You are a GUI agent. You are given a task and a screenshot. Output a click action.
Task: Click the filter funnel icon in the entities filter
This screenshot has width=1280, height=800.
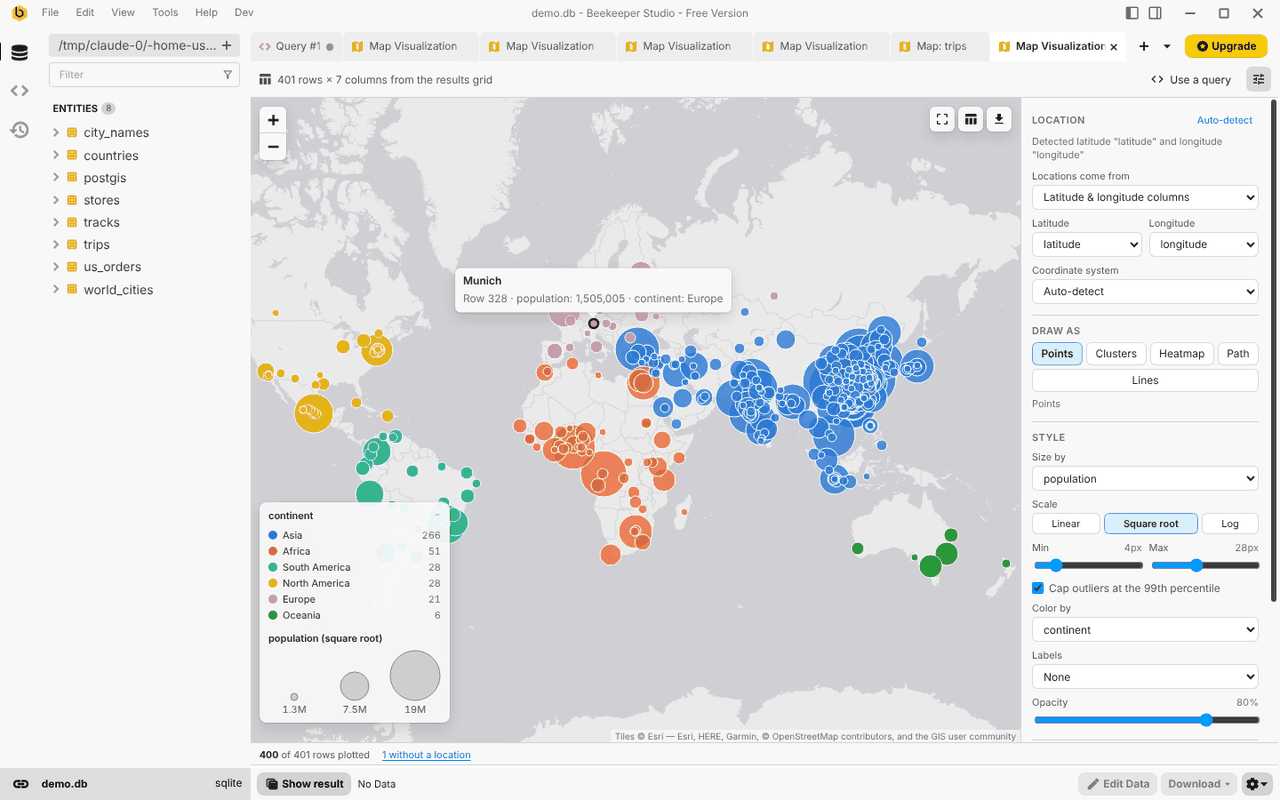coord(228,75)
